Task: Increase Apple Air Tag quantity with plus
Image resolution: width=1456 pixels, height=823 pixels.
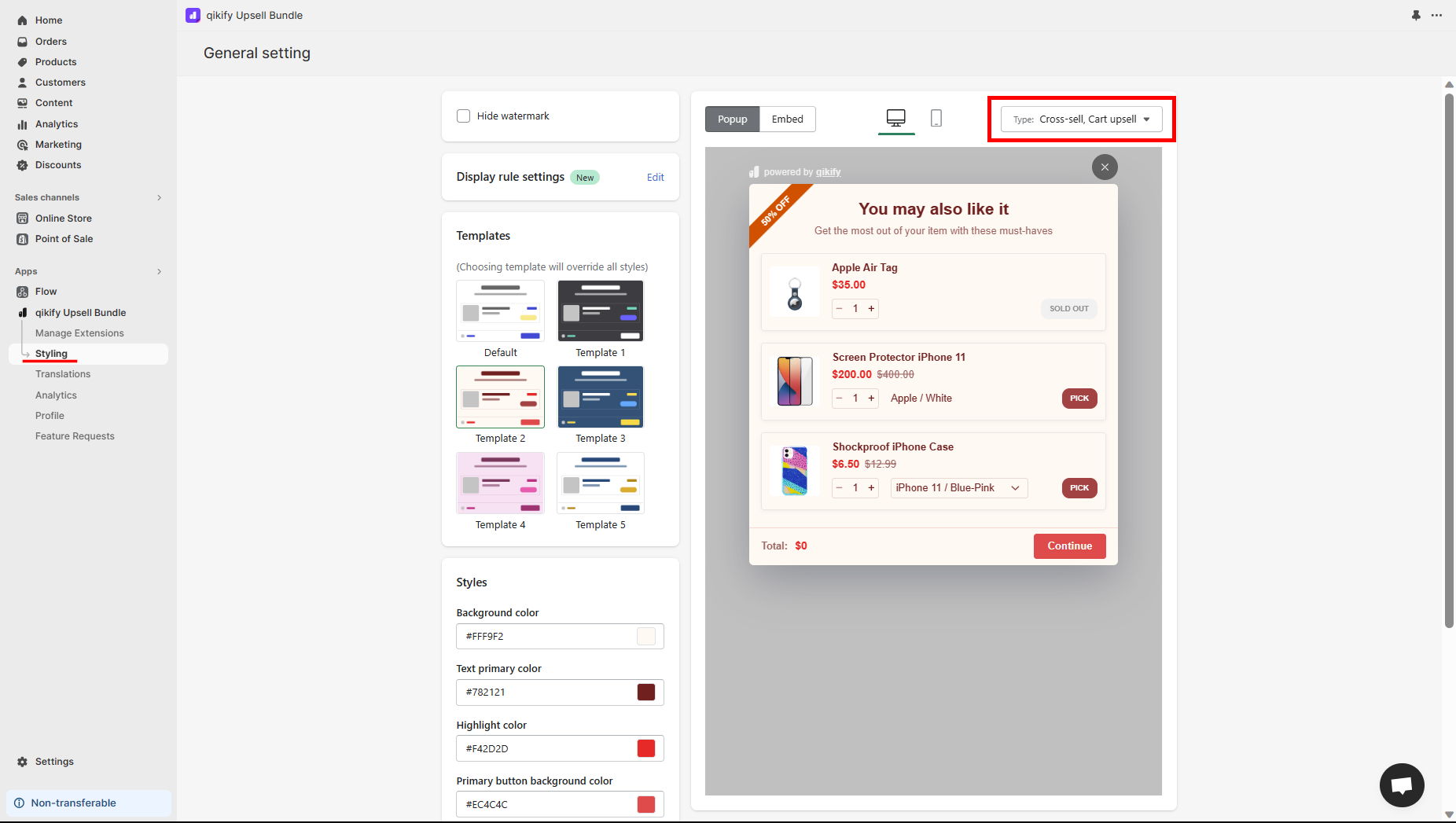Action: (871, 309)
